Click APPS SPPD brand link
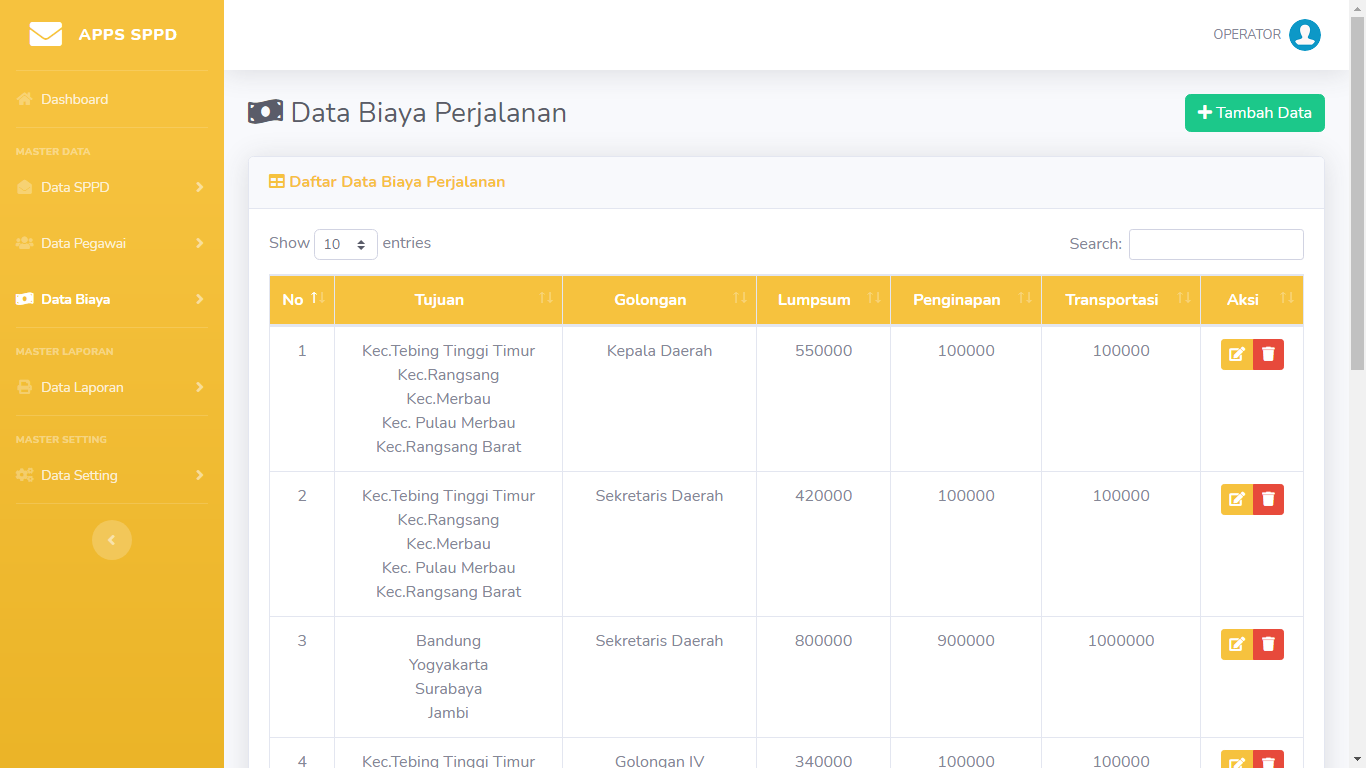Screen dimensions: 1366x768 point(128,35)
